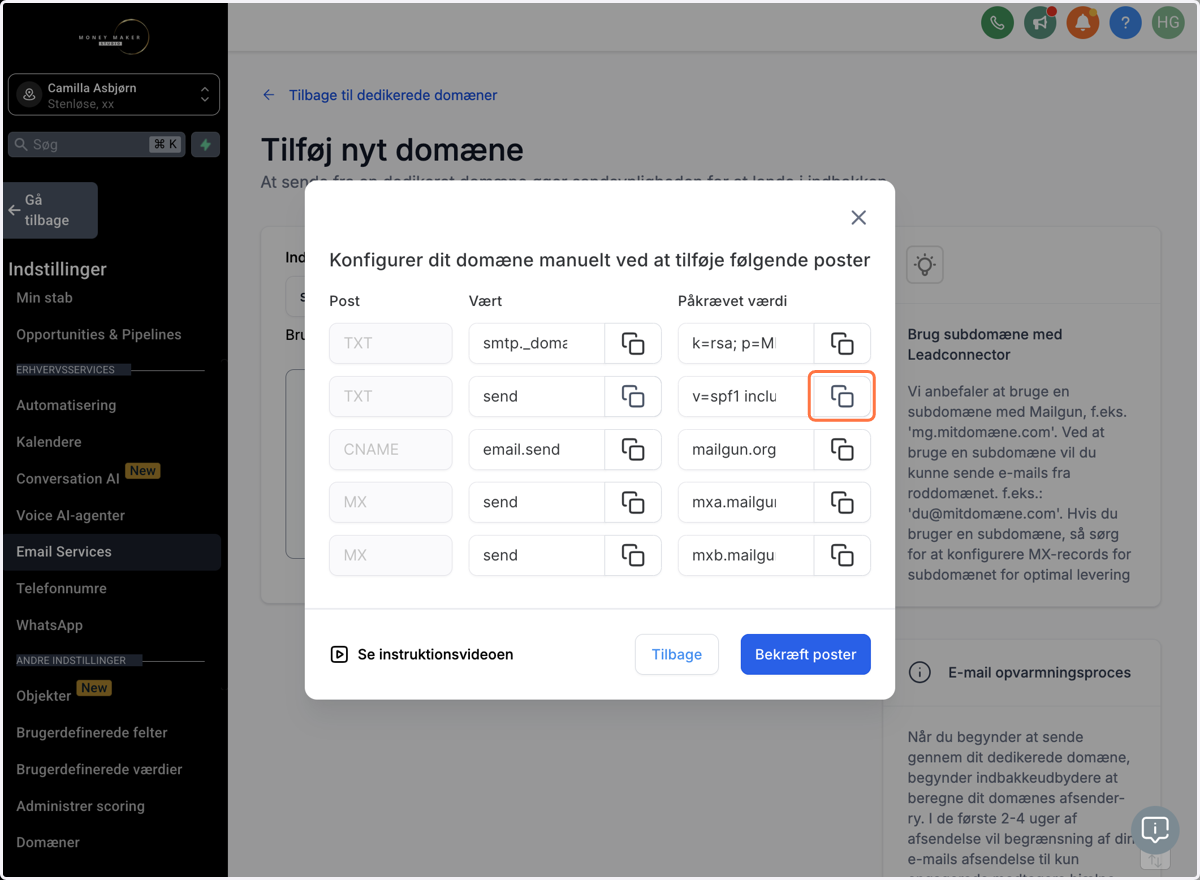
Task: Click the mxb.mailgun value field
Action: click(746, 555)
